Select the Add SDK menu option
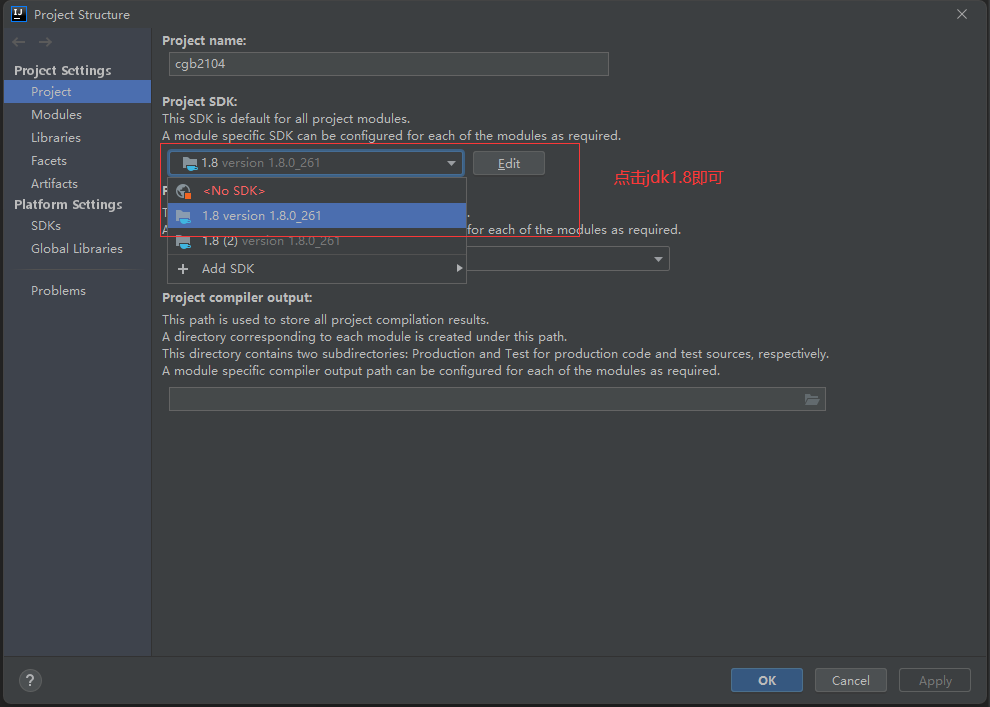Image resolution: width=990 pixels, height=707 pixels. click(x=317, y=269)
